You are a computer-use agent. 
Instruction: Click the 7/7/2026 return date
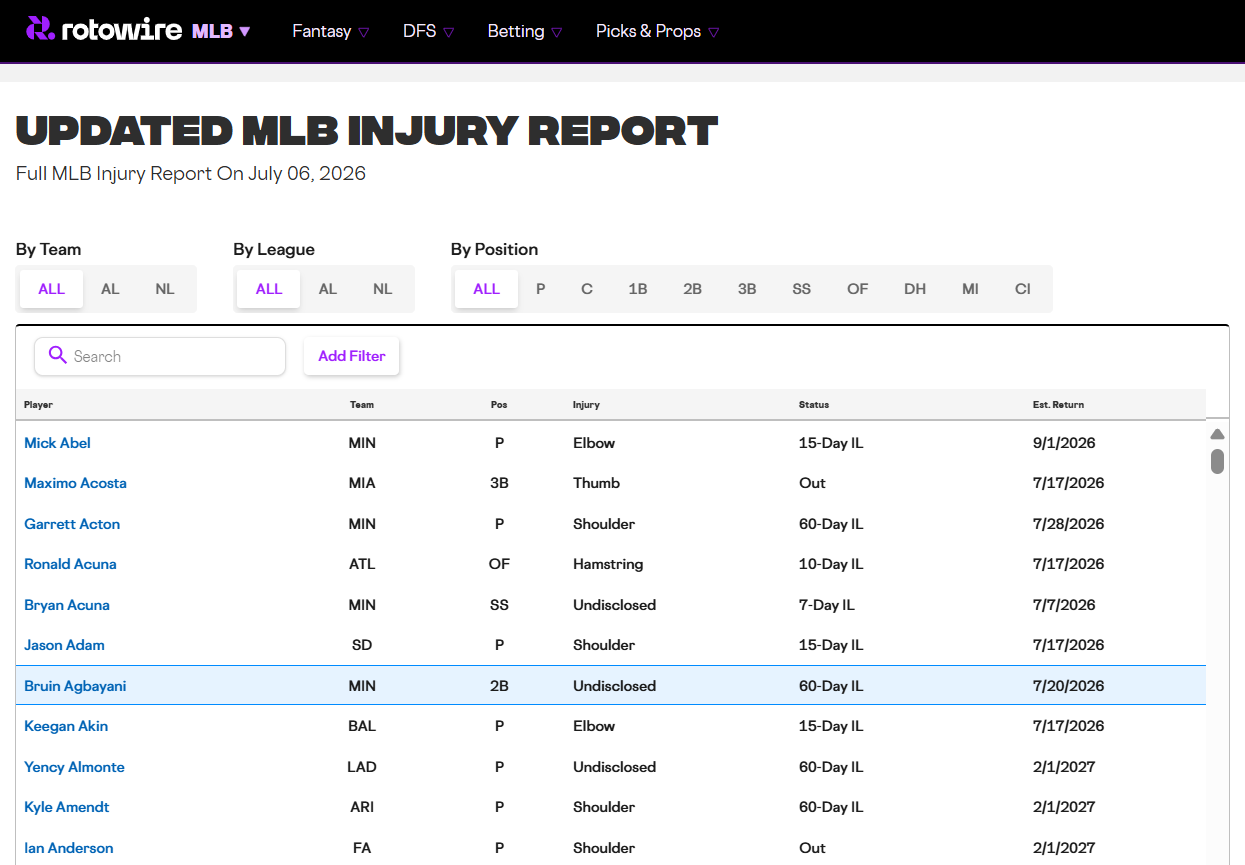(x=1064, y=605)
